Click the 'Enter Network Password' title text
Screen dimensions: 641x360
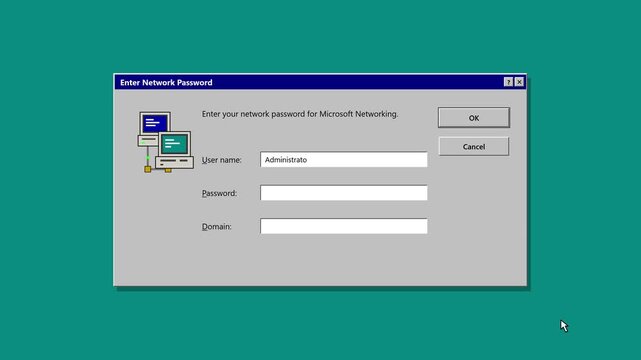166,83
